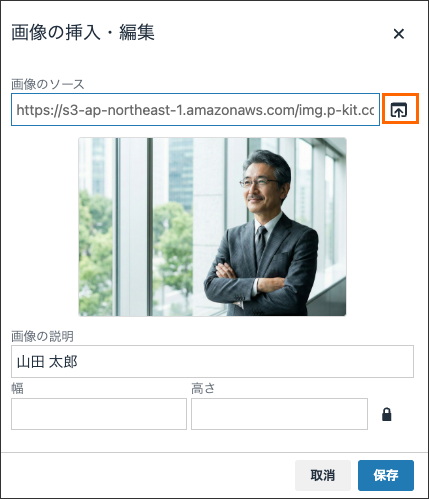Image resolution: width=429 pixels, height=499 pixels.
Task: Click into the 高さ input box
Action: click(x=279, y=414)
